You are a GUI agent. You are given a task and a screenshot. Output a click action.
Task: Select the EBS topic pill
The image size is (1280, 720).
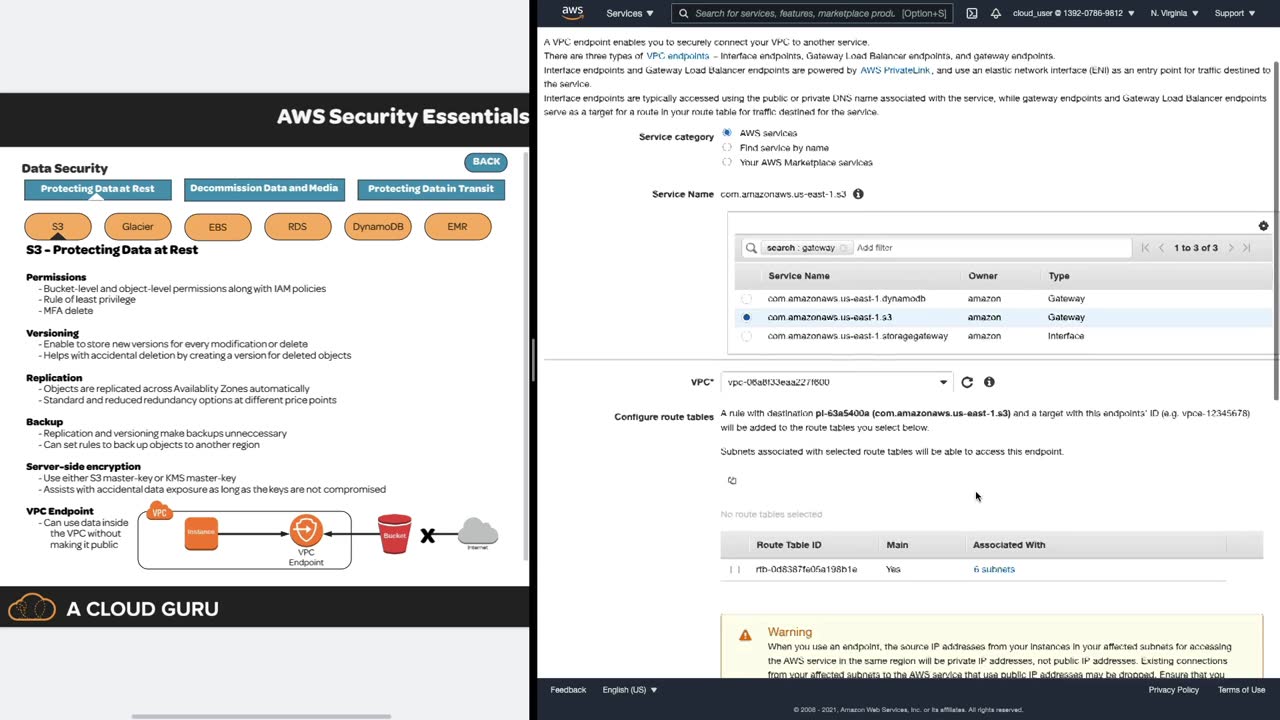tap(218, 227)
